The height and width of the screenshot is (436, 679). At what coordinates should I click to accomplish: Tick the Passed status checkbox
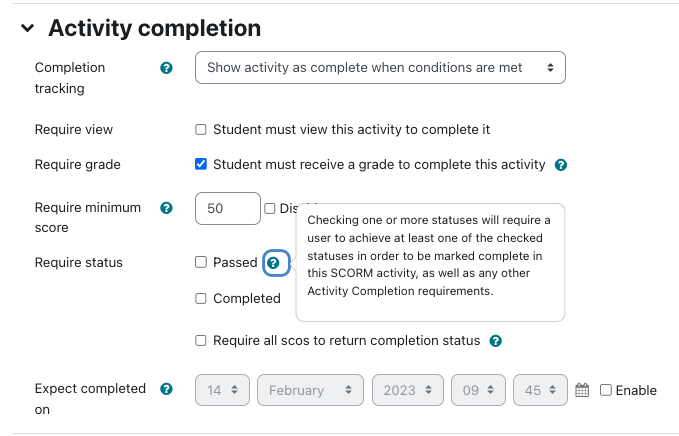(x=200, y=262)
